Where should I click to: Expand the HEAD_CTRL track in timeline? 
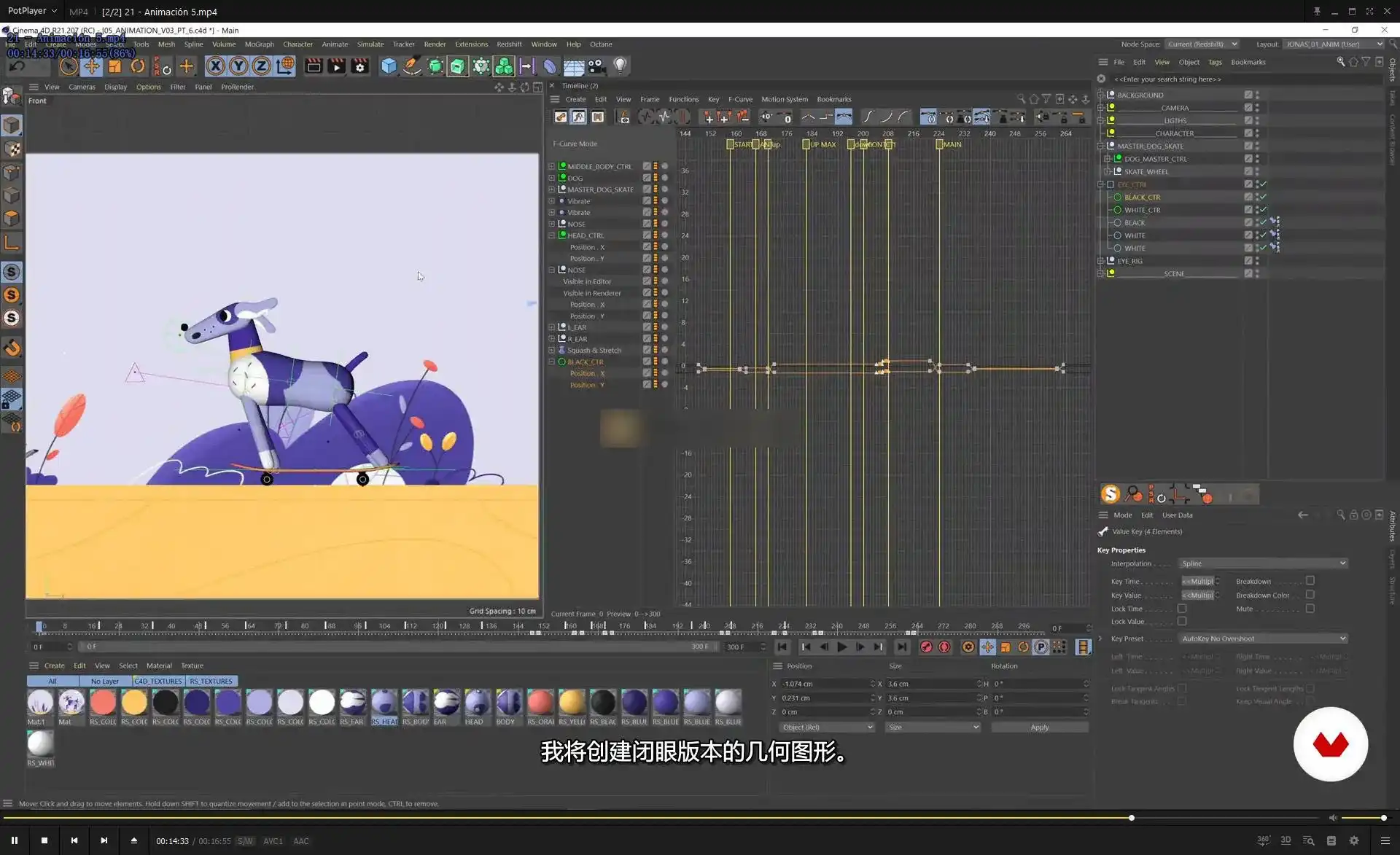click(552, 235)
